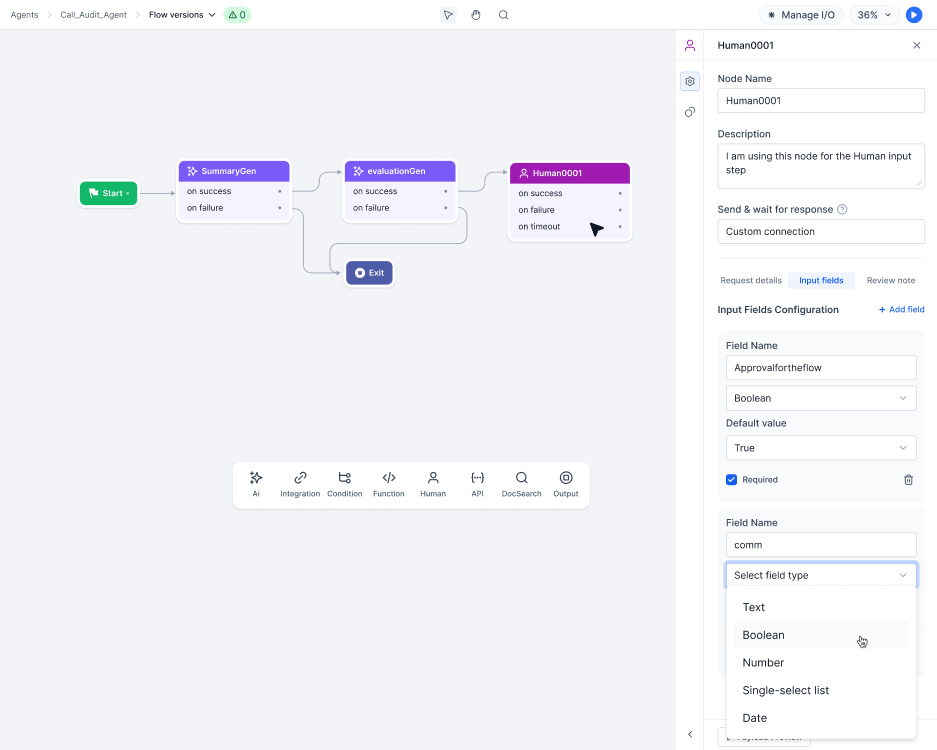Open the Request details tab
The image size is (937, 750).
pyautogui.click(x=751, y=280)
